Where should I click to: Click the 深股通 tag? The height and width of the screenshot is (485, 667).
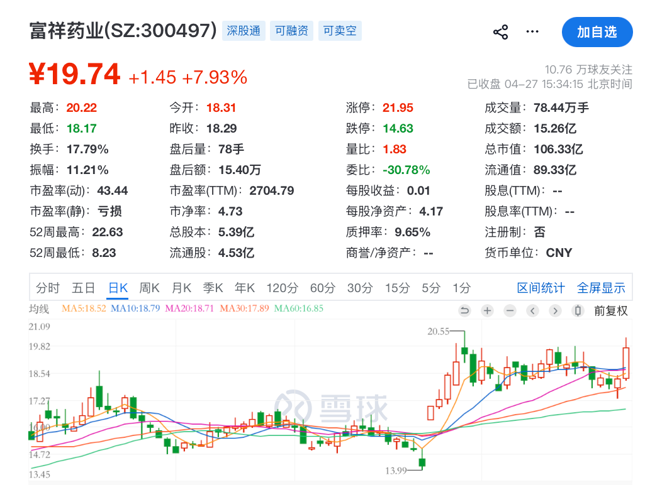tap(243, 32)
